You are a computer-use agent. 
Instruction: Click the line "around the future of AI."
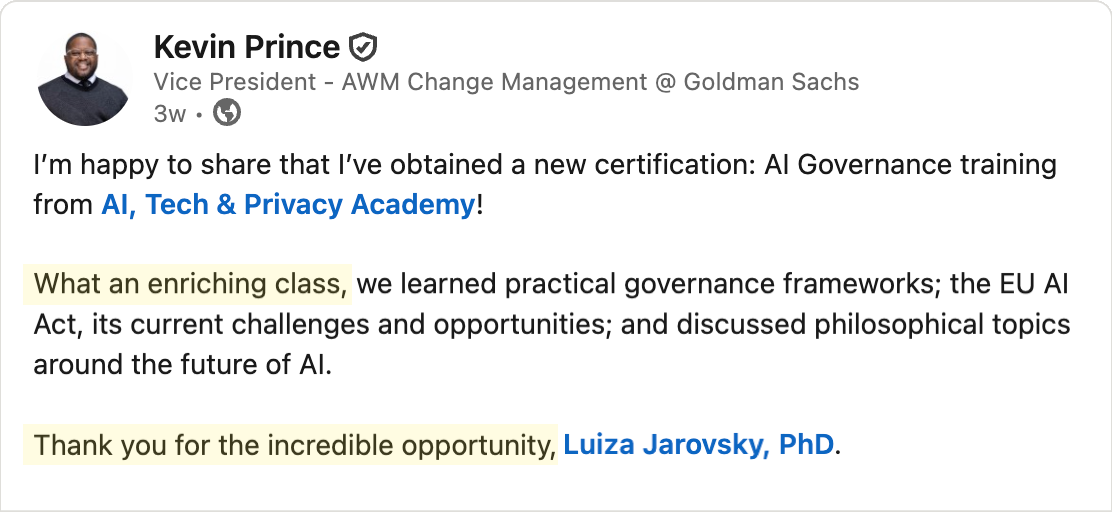[x=182, y=365]
